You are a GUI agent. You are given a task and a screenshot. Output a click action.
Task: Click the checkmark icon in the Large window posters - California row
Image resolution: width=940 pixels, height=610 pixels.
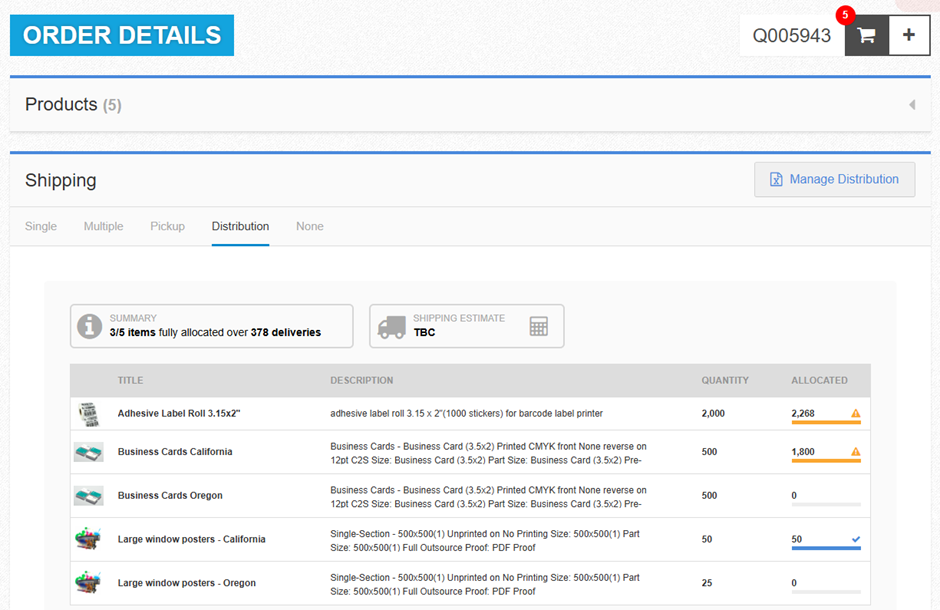coord(856,539)
